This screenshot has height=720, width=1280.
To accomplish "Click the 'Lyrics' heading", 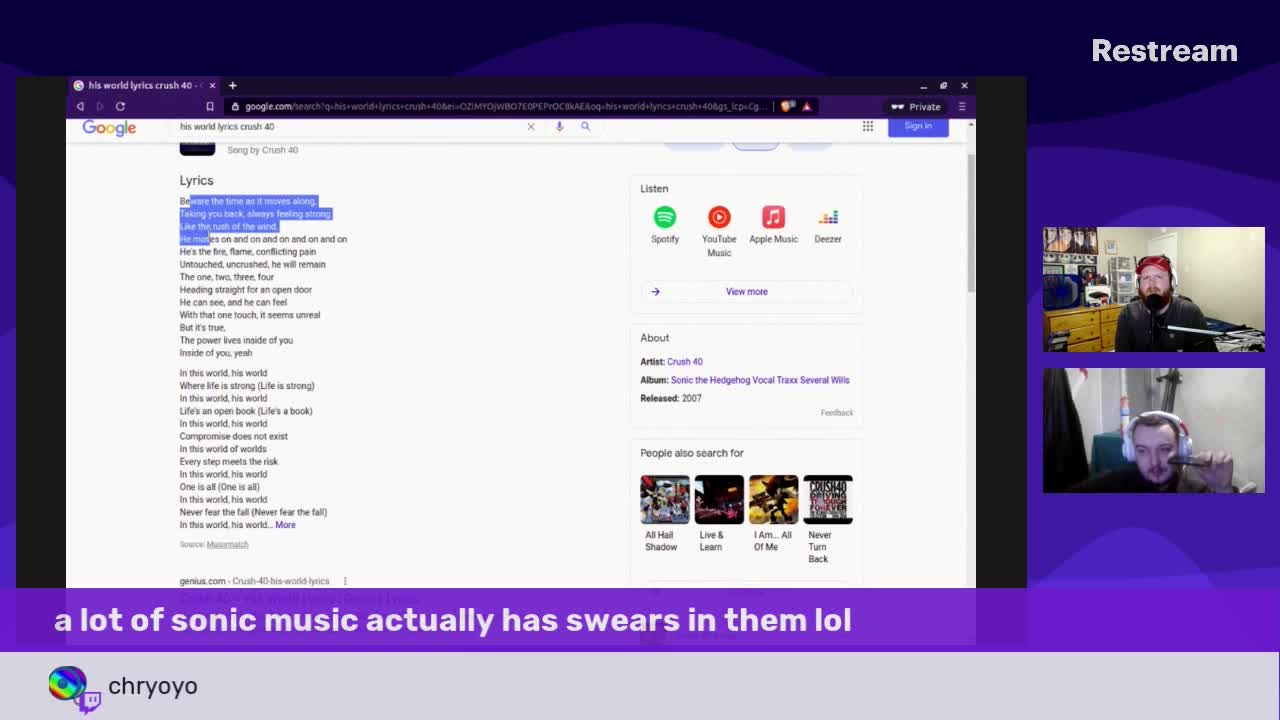I will click(196, 181).
